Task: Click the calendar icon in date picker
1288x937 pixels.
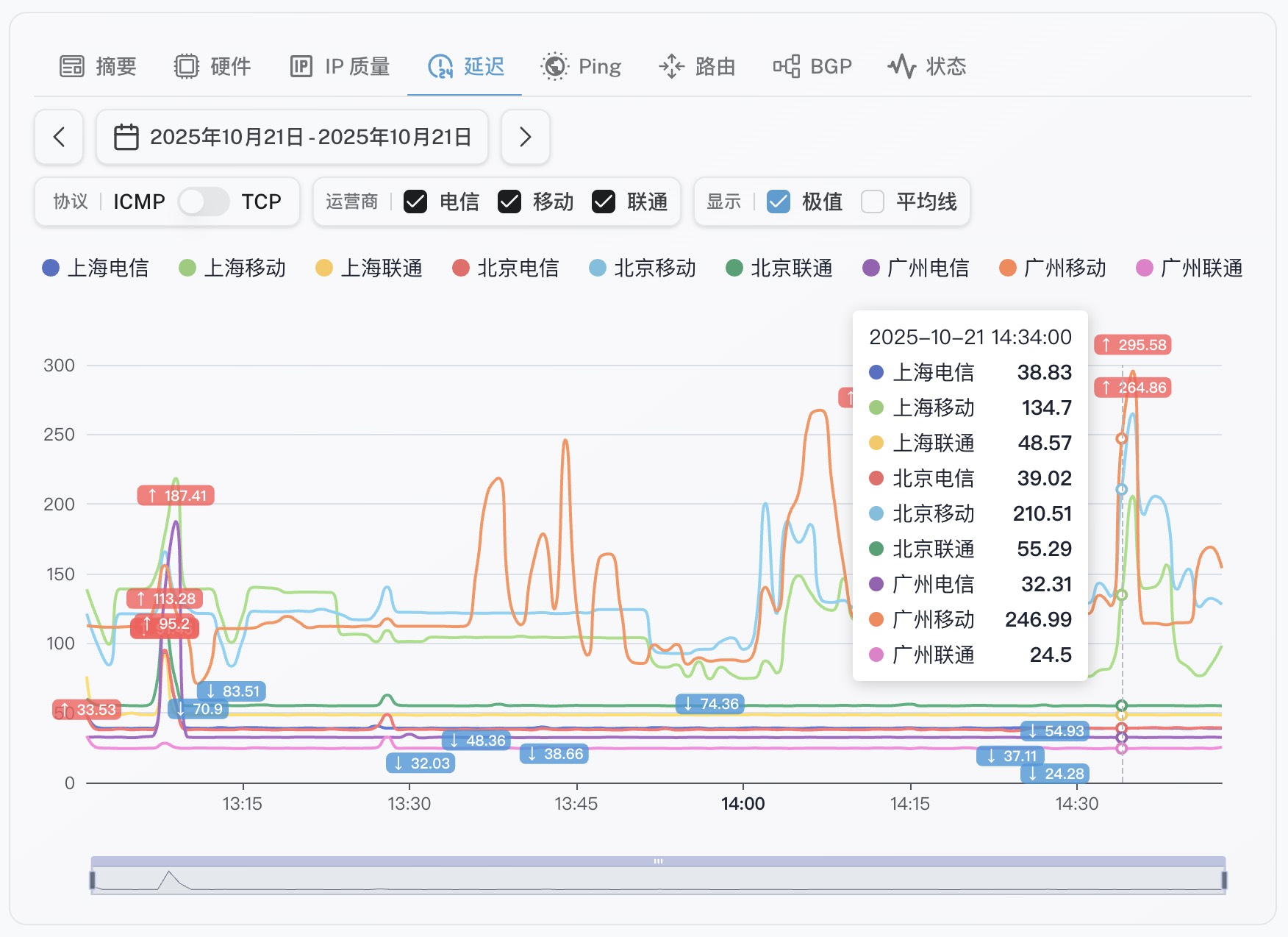Action: [126, 137]
